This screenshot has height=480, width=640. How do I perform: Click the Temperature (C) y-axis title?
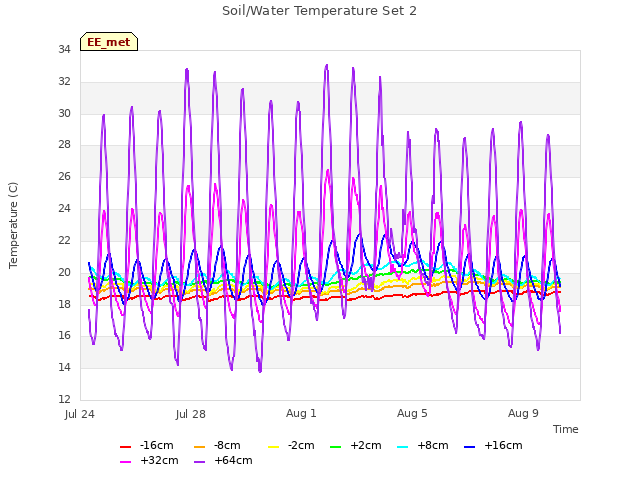tap(13, 225)
